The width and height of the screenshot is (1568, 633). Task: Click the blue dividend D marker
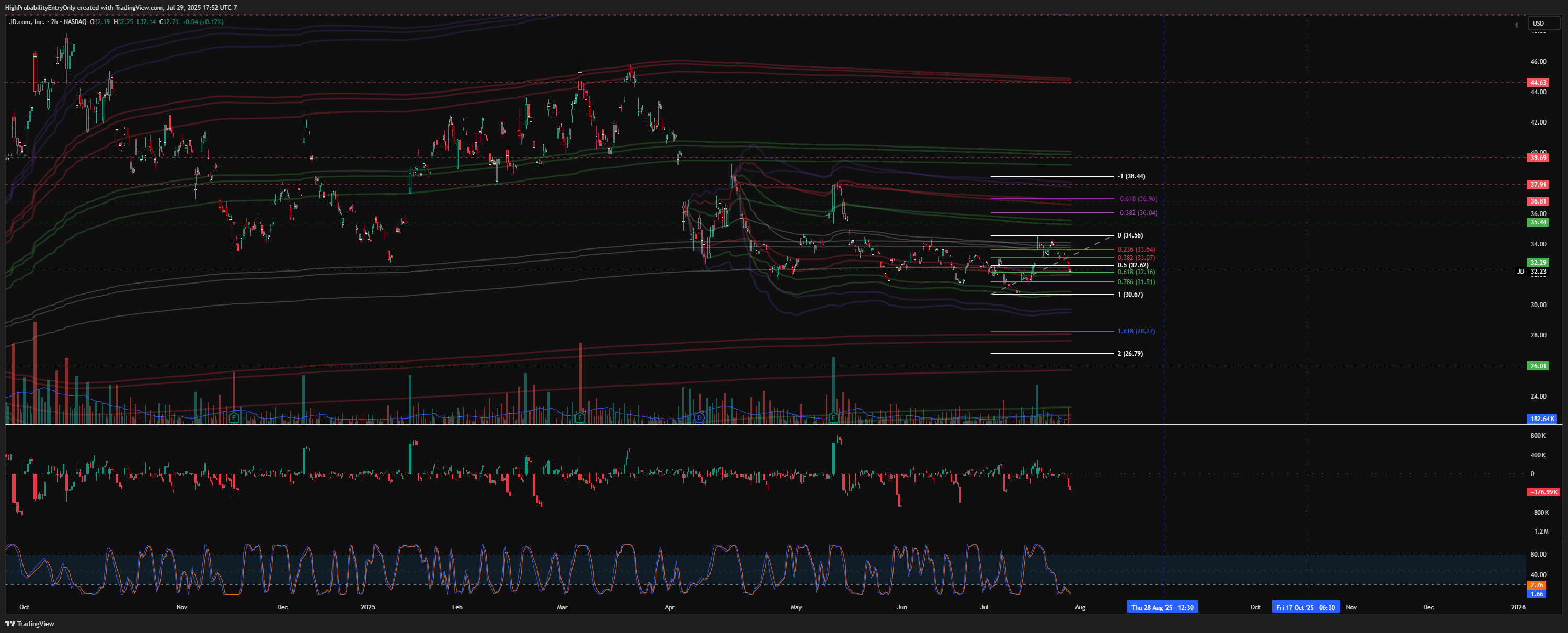point(700,417)
